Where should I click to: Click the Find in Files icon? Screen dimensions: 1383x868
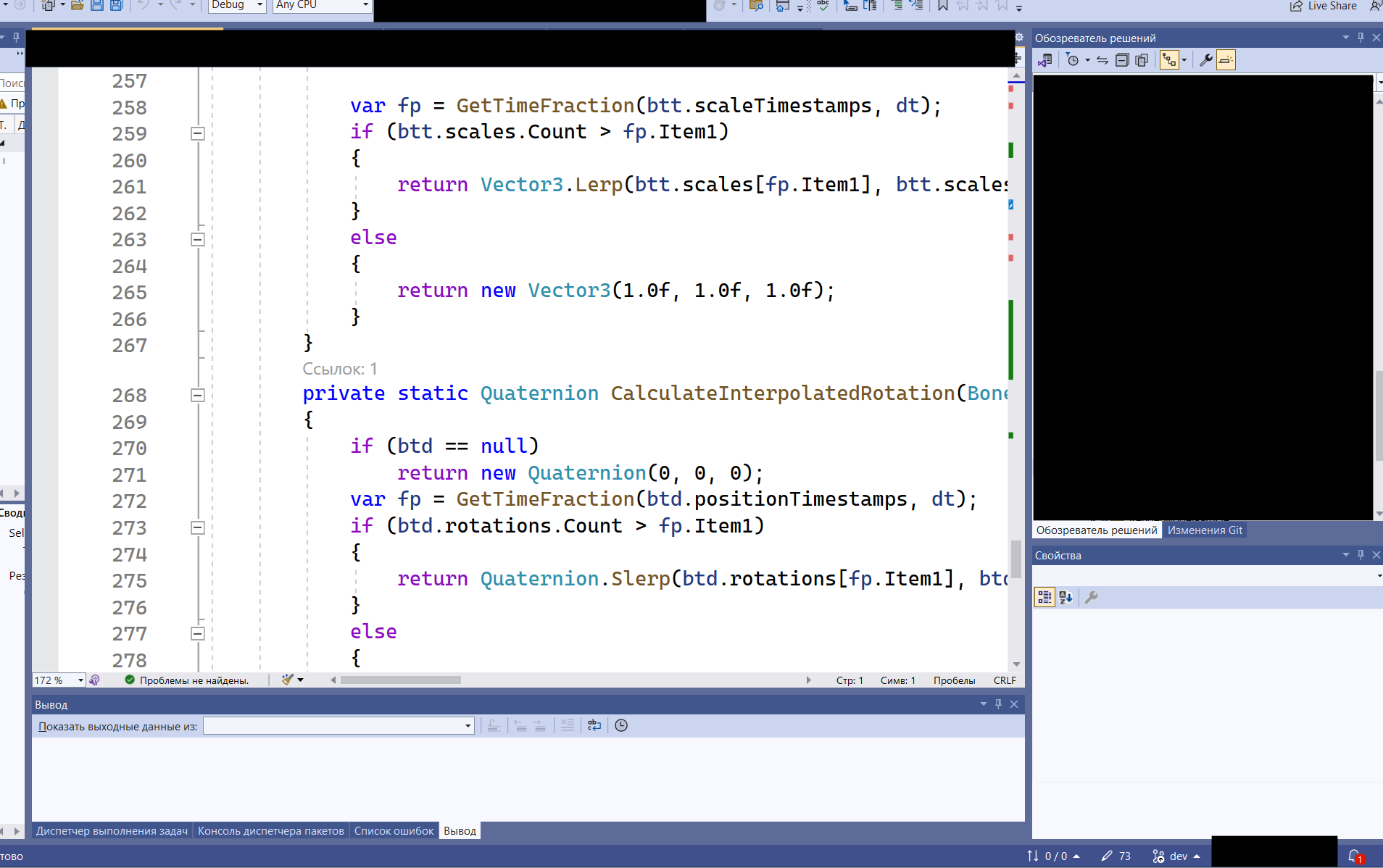(x=756, y=5)
